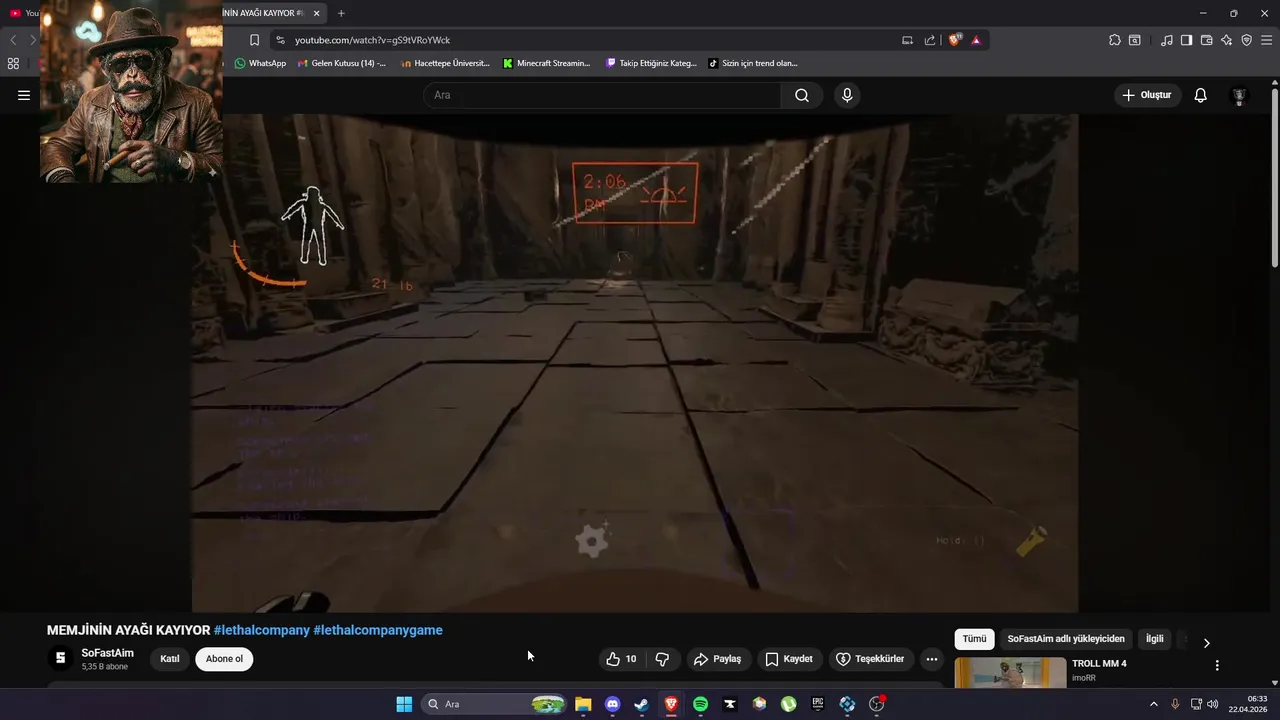Open the Brave VPN shield icon
The image size is (1280, 720).
(1247, 40)
